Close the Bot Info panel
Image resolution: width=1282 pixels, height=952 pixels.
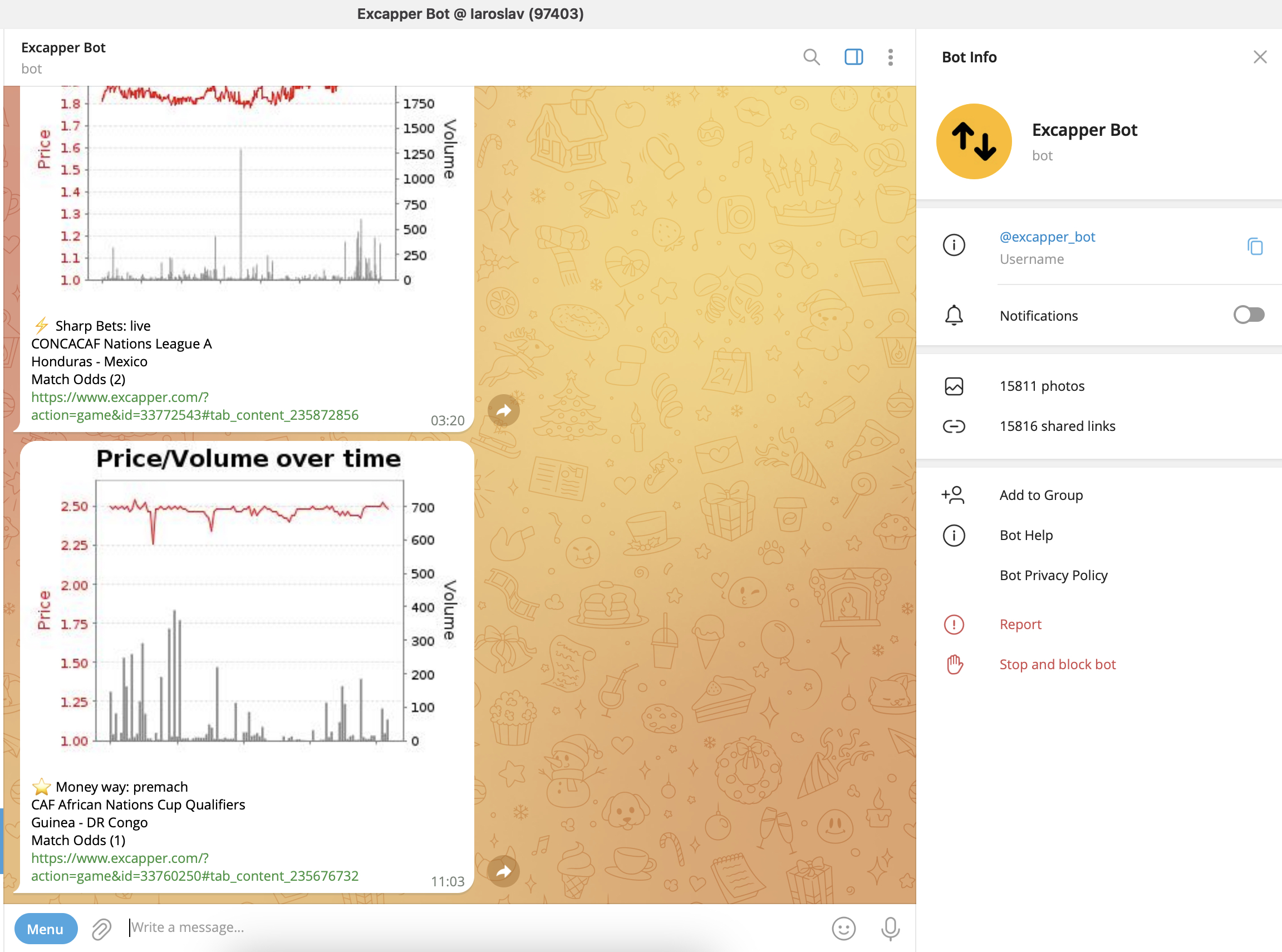pos(1260,57)
